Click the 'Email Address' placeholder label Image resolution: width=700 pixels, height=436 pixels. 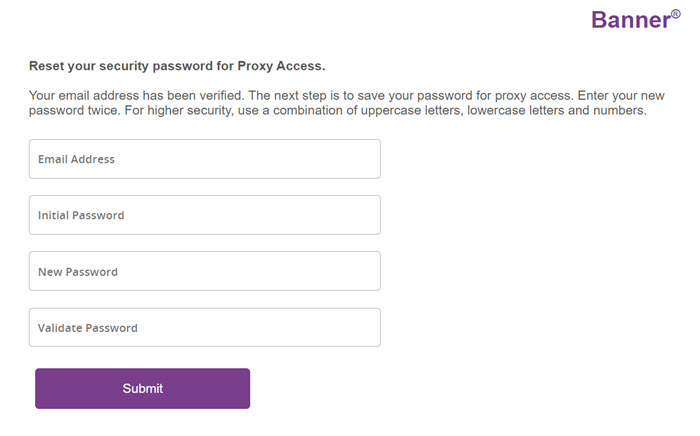(x=76, y=159)
